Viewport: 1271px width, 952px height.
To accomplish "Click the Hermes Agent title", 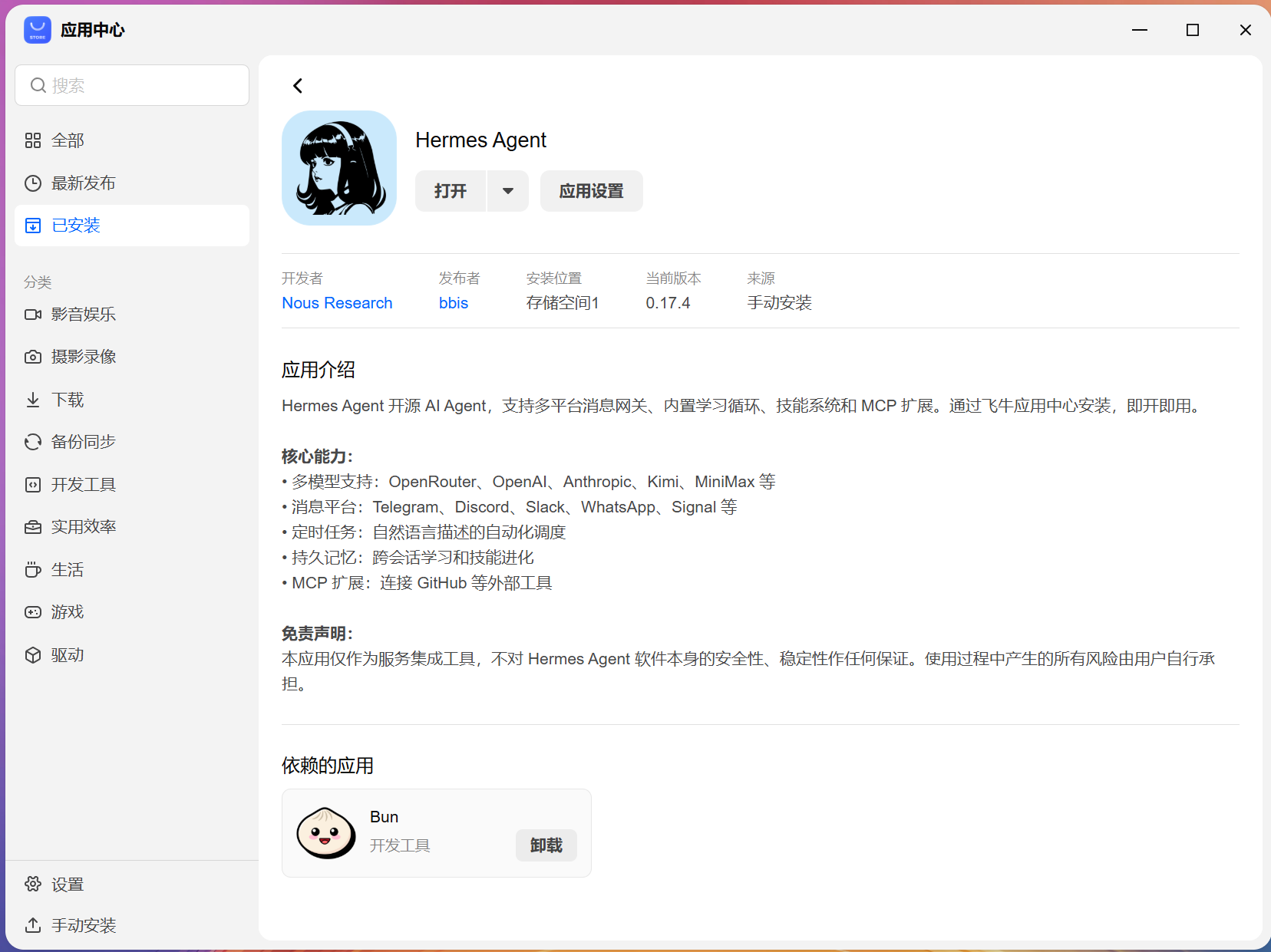I will (x=480, y=140).
